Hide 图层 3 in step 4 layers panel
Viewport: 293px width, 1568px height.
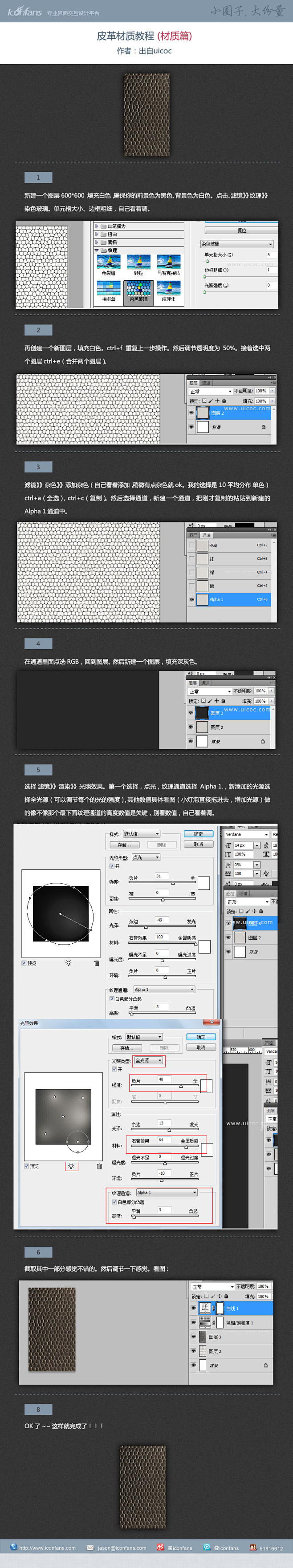191,712
